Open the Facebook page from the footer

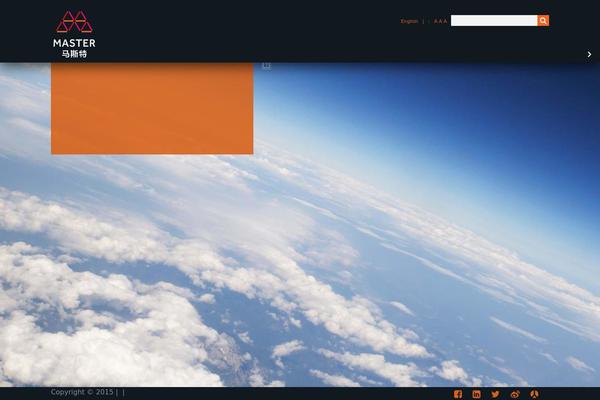458,394
